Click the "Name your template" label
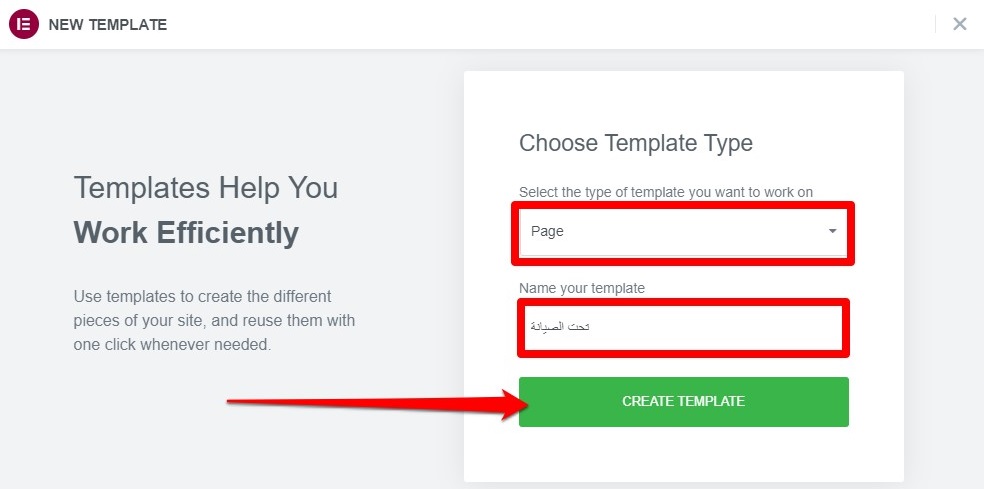 [582, 288]
